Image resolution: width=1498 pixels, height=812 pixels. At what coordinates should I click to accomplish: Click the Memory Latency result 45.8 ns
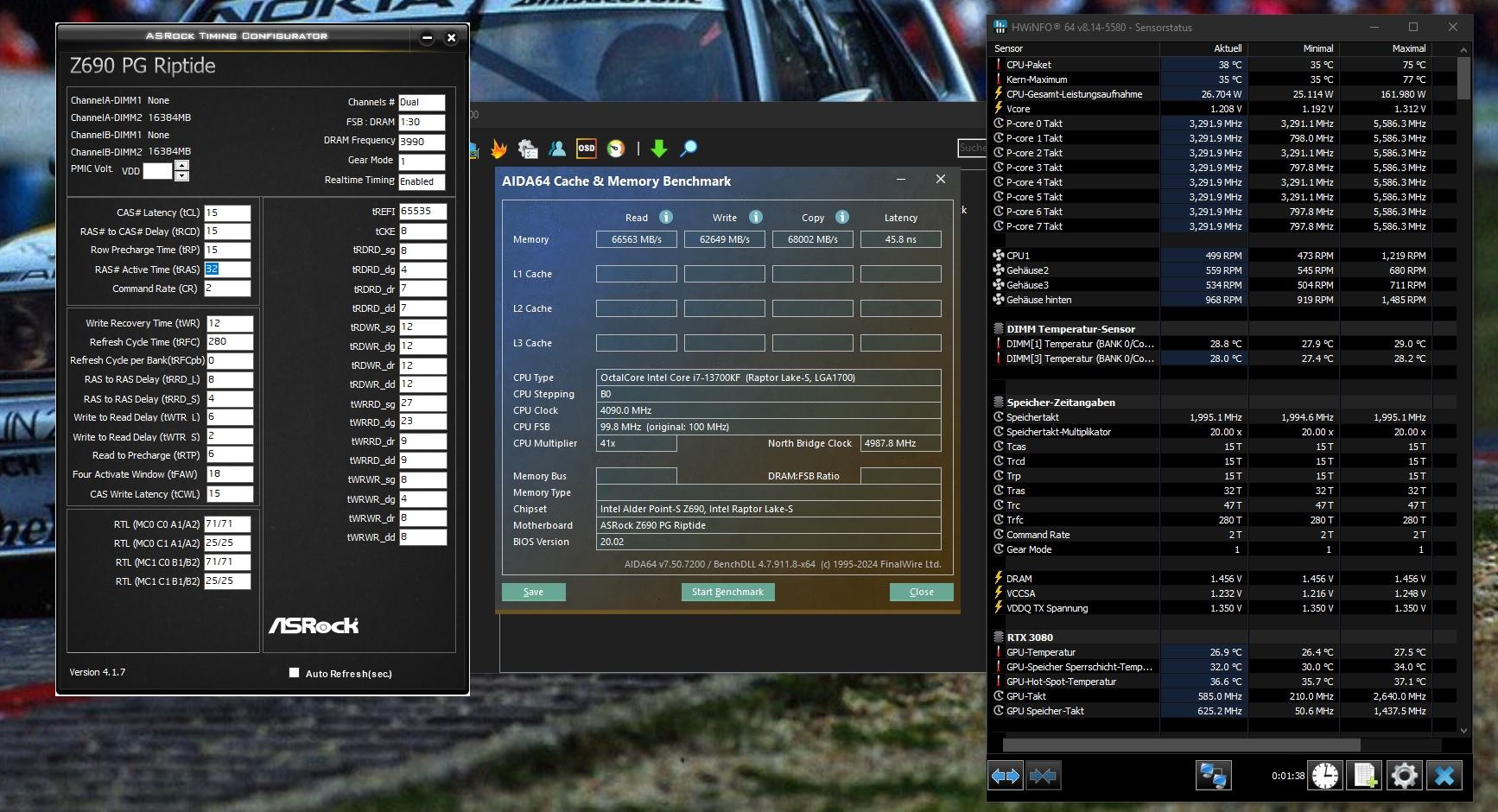click(x=901, y=239)
